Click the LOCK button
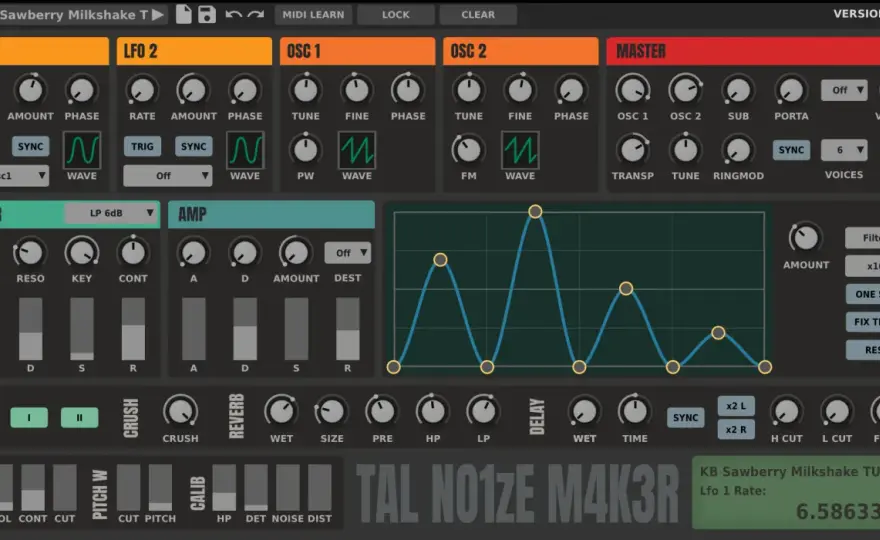This screenshot has height=540, width=880. point(396,15)
